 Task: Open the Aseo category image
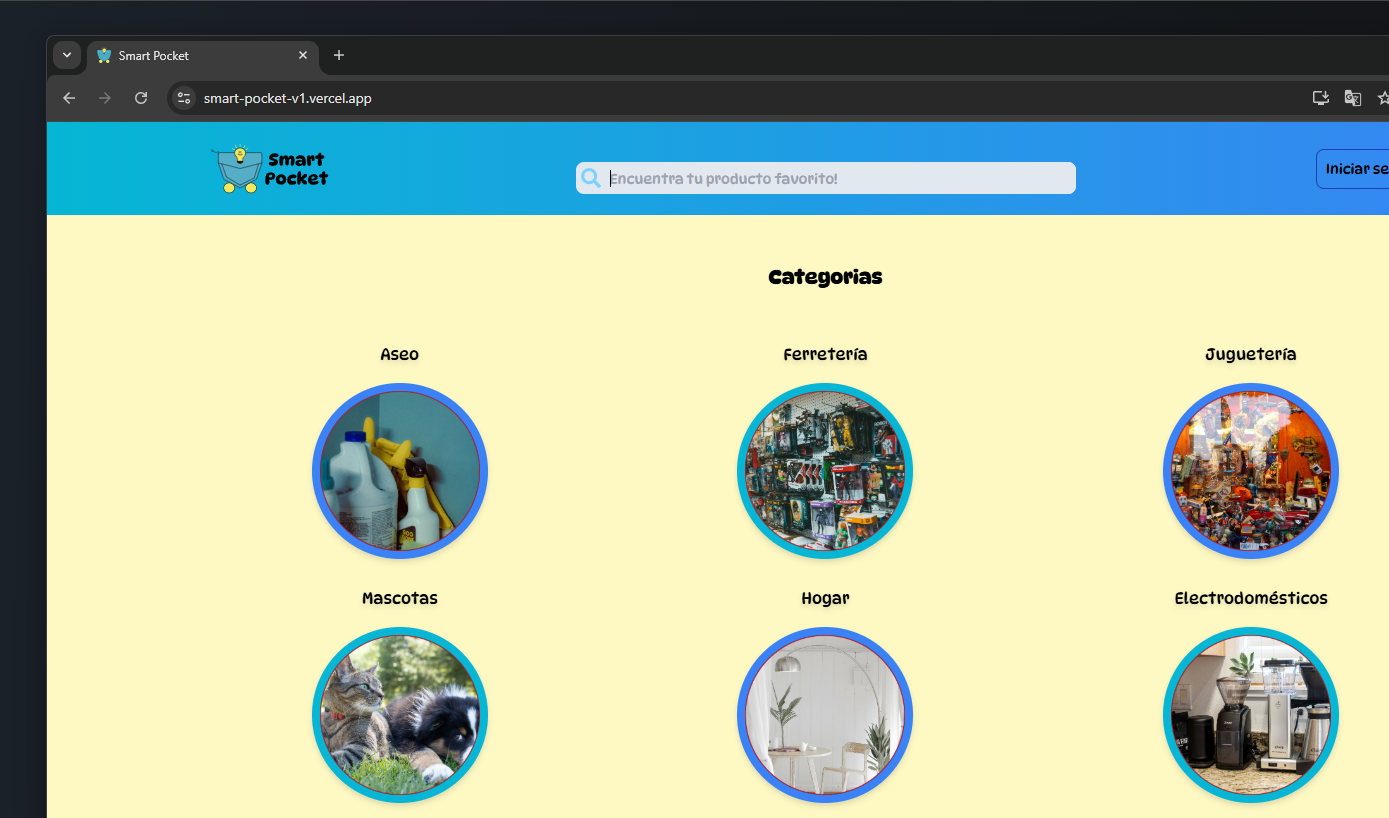400,470
